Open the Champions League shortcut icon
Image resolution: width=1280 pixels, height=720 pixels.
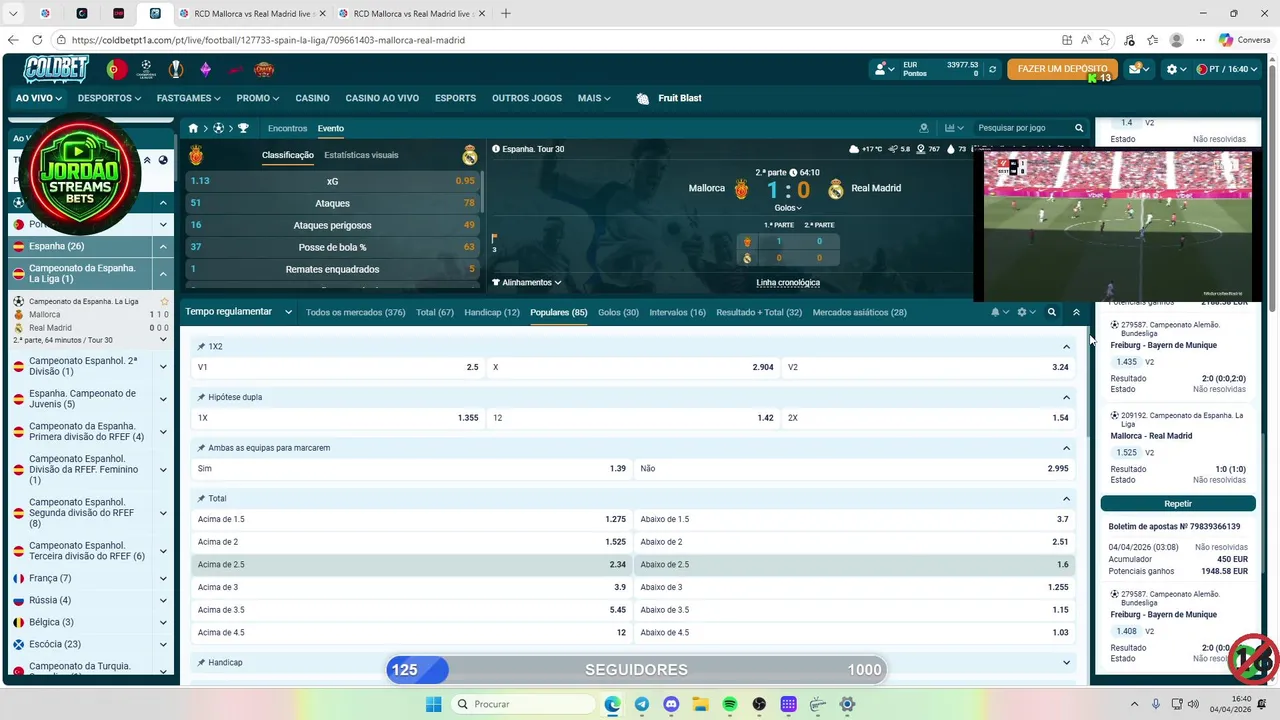coord(146,70)
